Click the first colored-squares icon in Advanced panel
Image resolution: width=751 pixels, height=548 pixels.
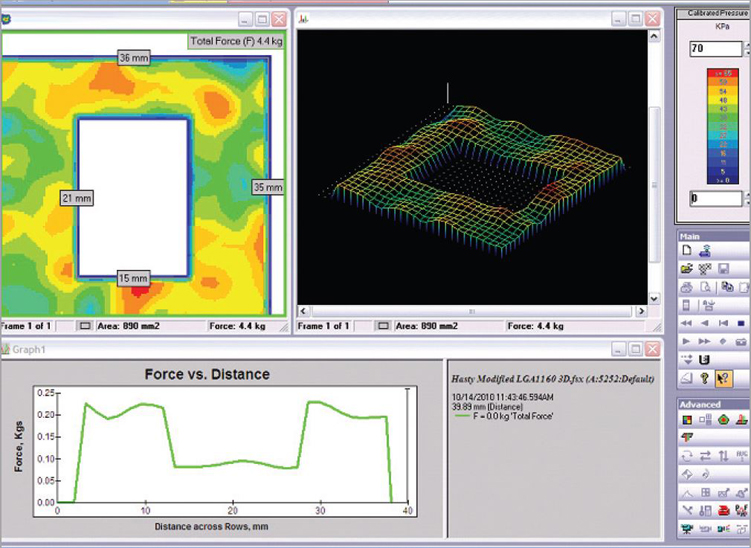(x=687, y=420)
